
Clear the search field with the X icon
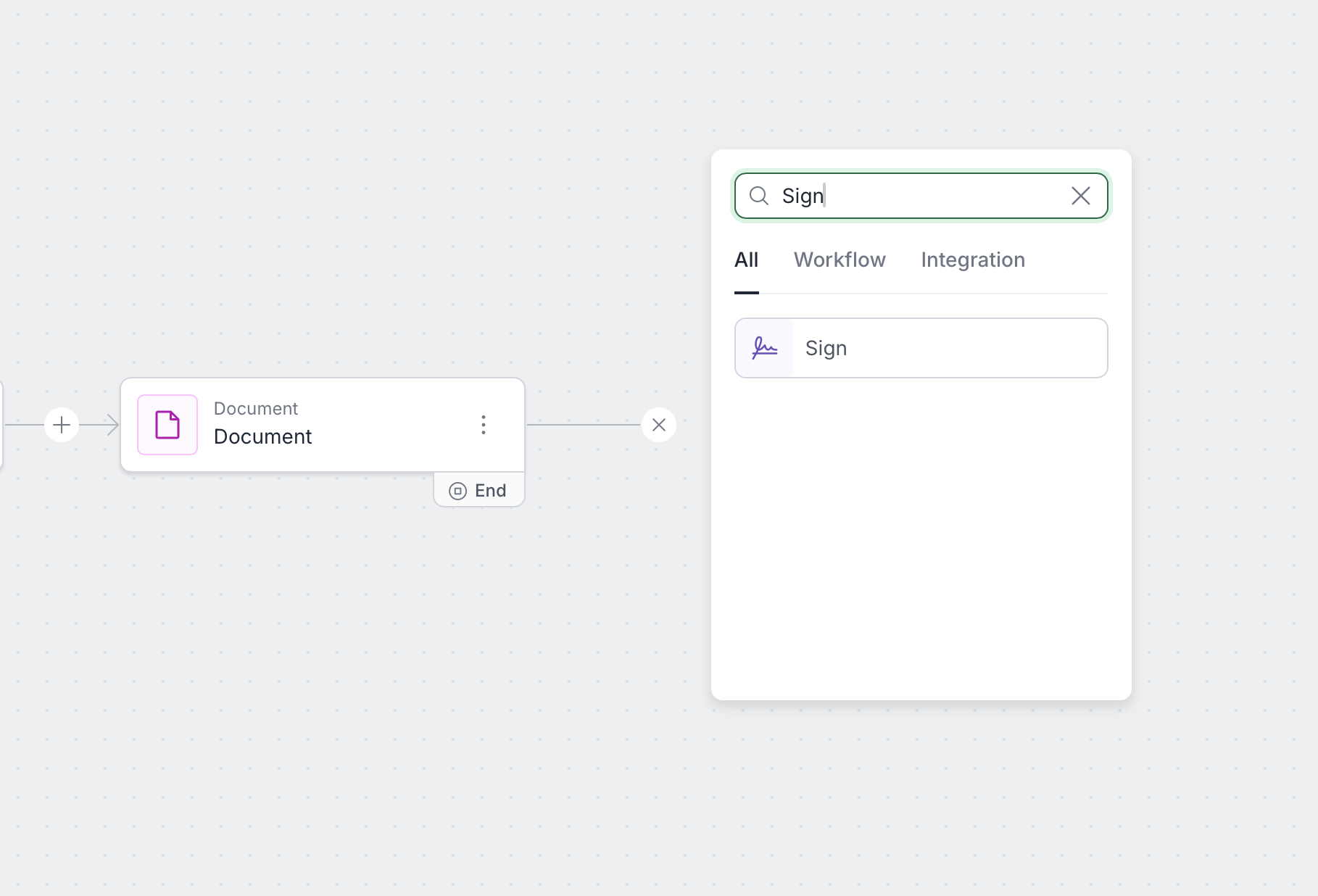coord(1081,196)
